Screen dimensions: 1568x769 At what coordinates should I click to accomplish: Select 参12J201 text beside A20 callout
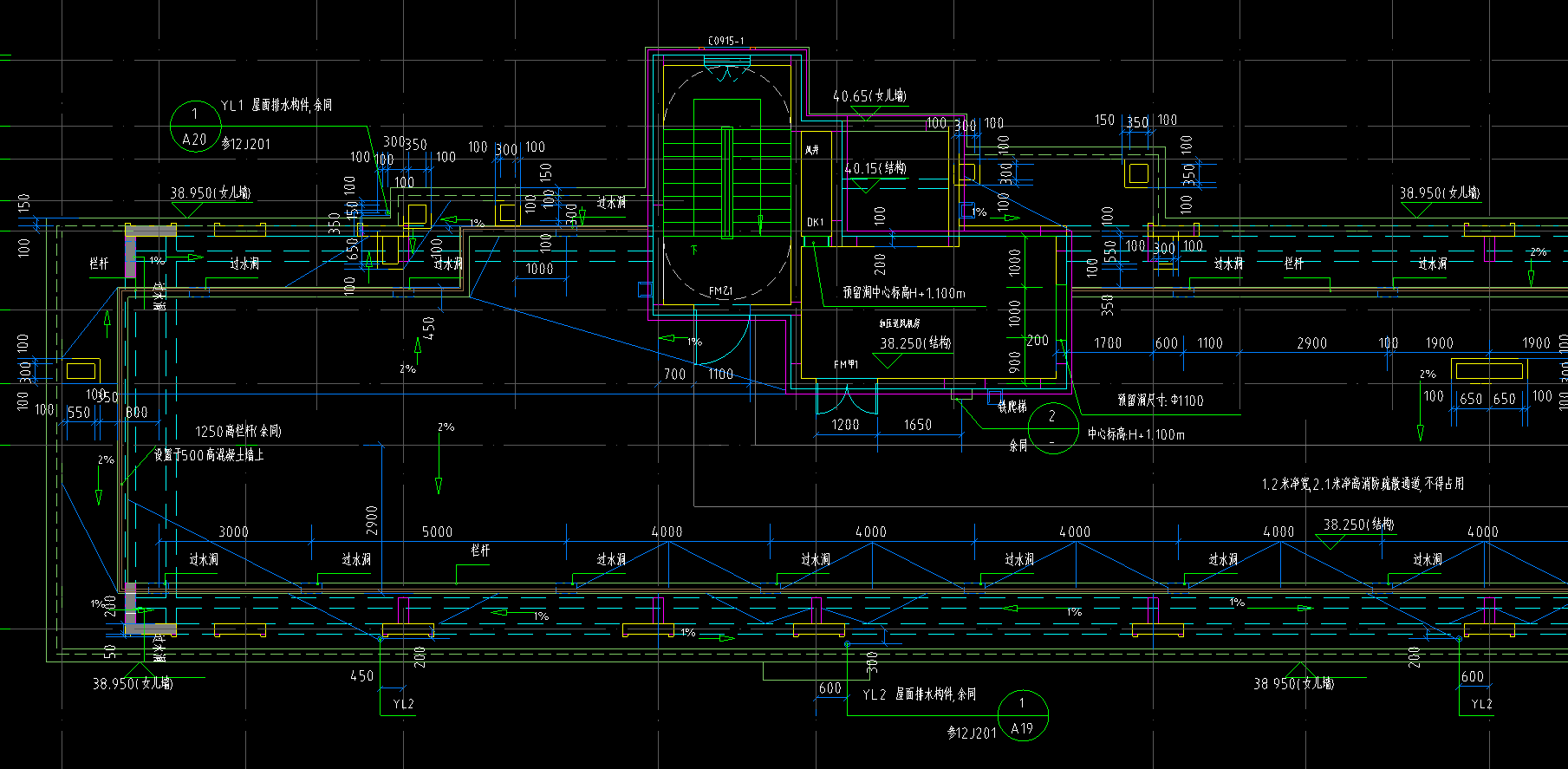click(x=246, y=144)
